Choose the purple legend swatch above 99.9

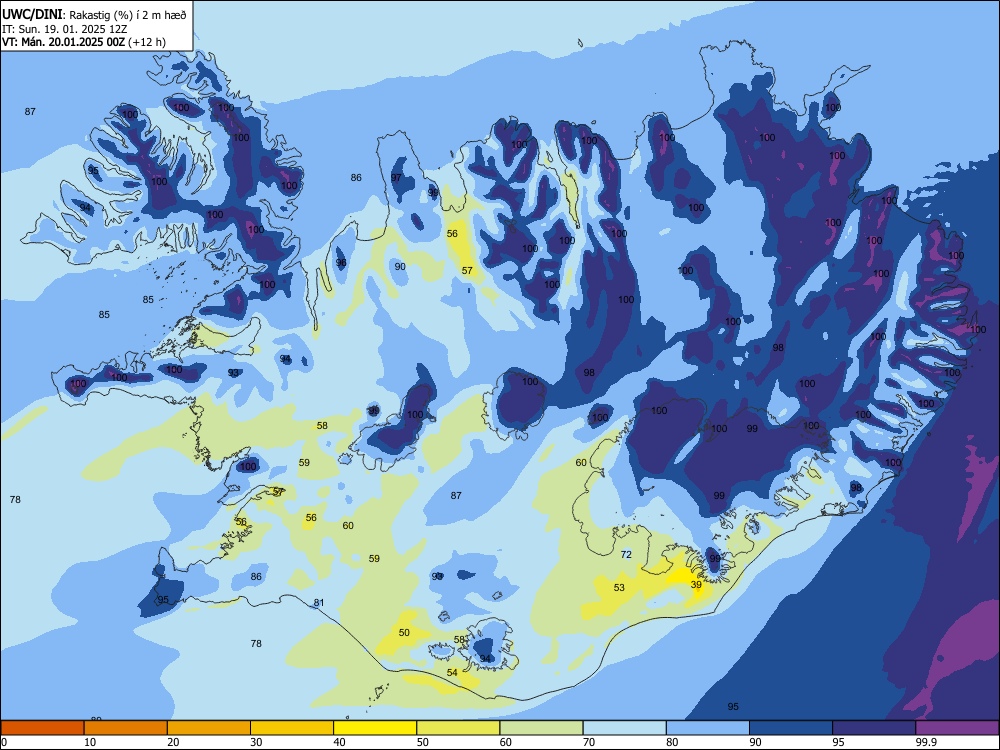pos(957,728)
